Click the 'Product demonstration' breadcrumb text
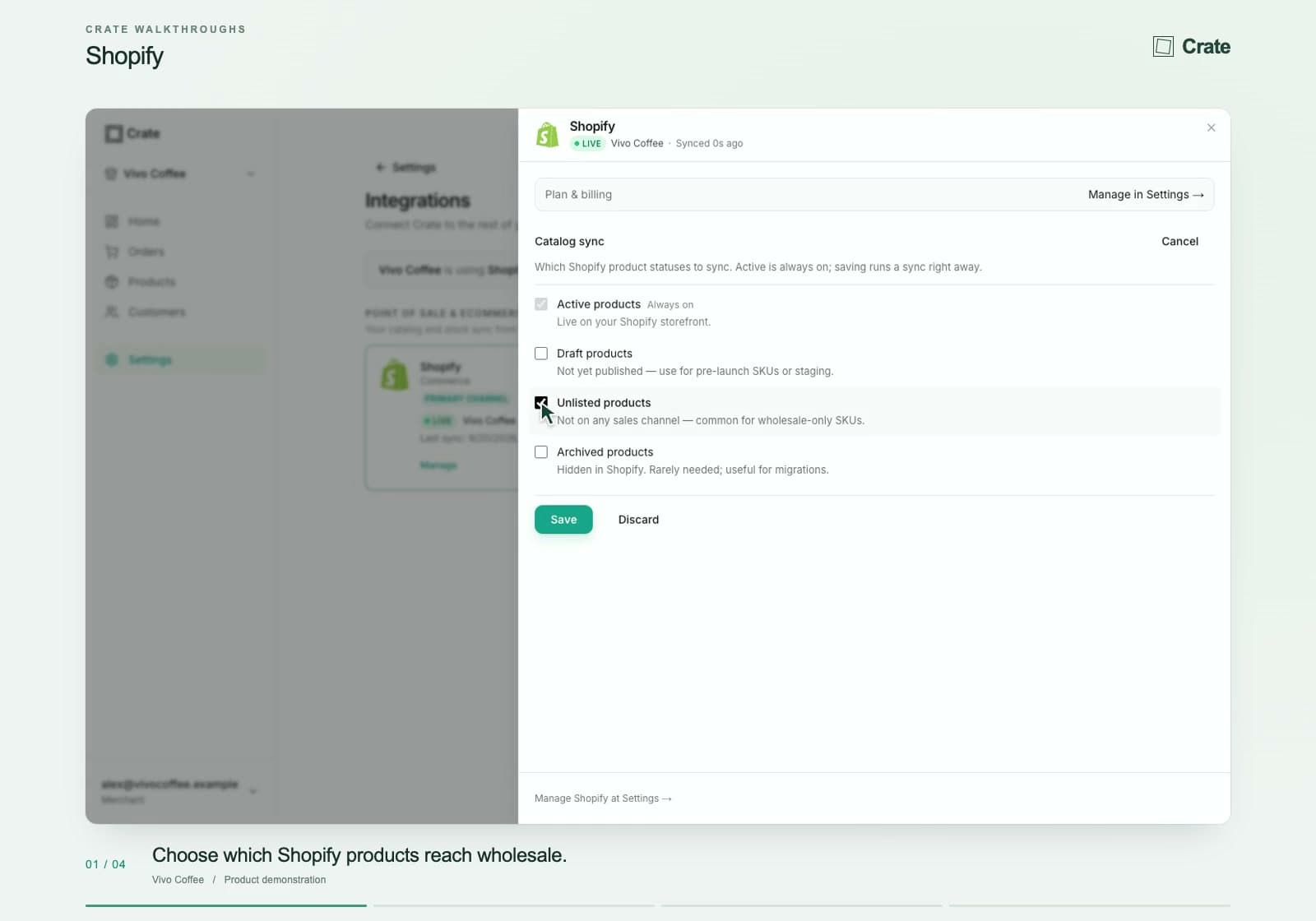The height and width of the screenshot is (921, 1316). click(x=275, y=880)
